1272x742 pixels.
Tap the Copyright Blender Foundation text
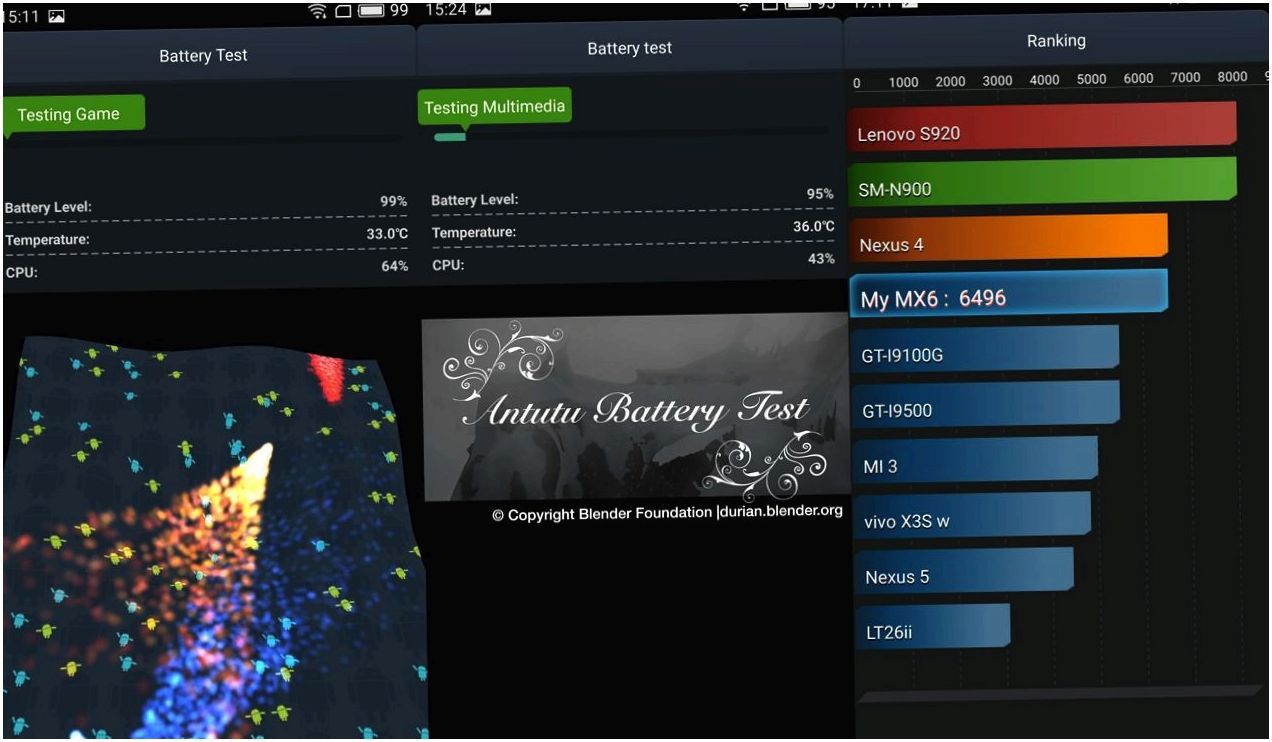coord(667,513)
